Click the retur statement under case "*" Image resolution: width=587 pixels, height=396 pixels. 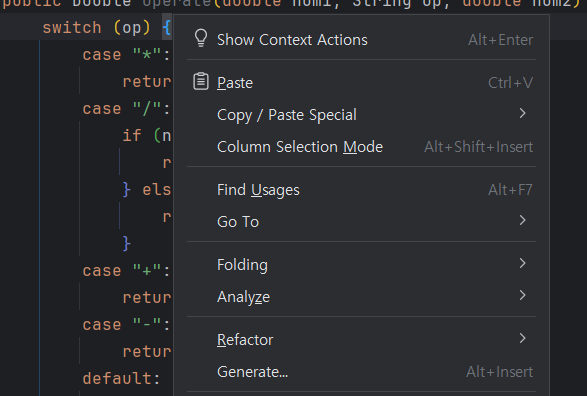tap(147, 82)
